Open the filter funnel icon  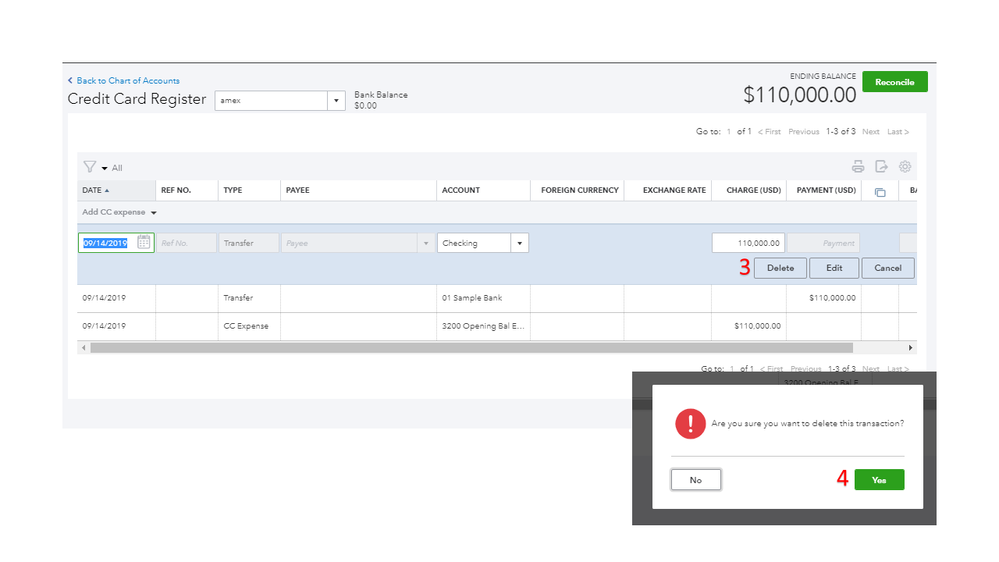click(89, 167)
